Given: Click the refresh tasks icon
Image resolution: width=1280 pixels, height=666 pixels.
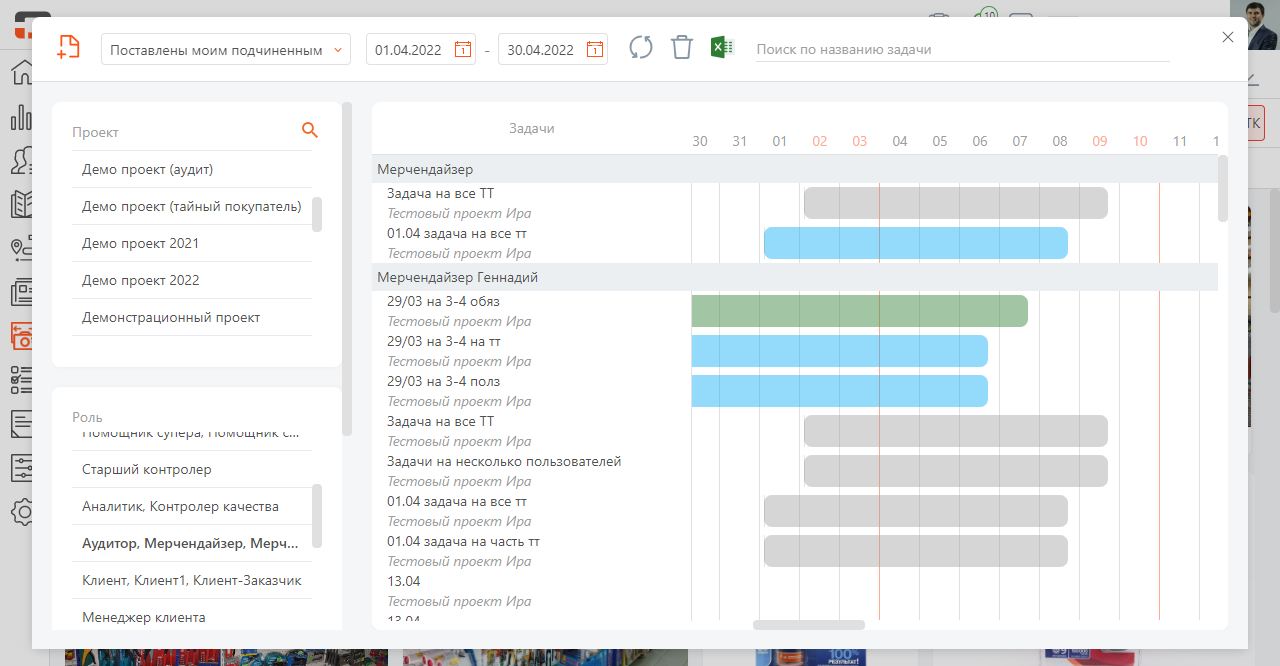Looking at the screenshot, I should click(x=641, y=48).
